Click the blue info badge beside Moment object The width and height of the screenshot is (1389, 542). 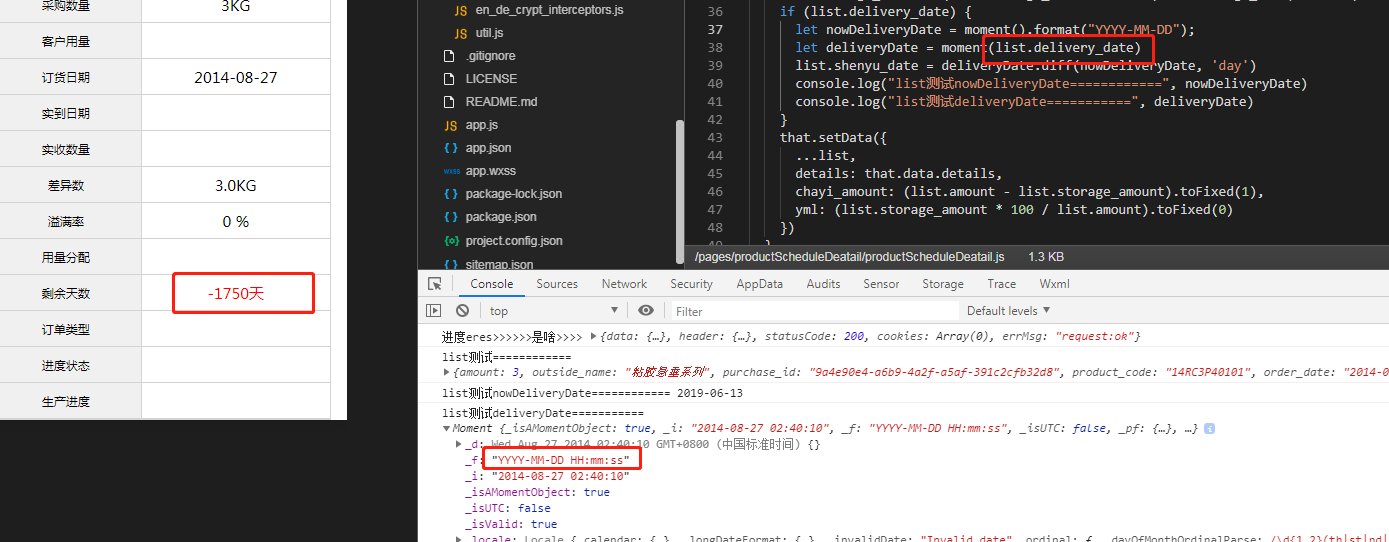1209,428
